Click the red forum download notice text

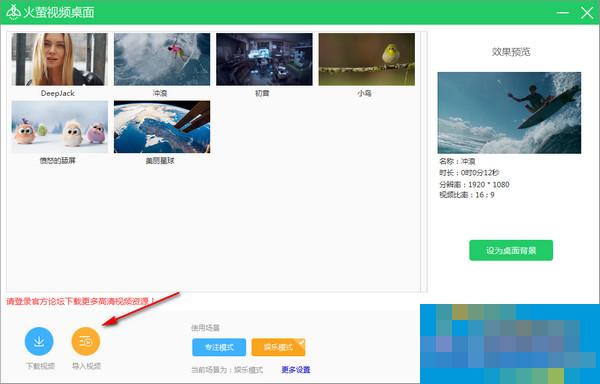(80, 301)
